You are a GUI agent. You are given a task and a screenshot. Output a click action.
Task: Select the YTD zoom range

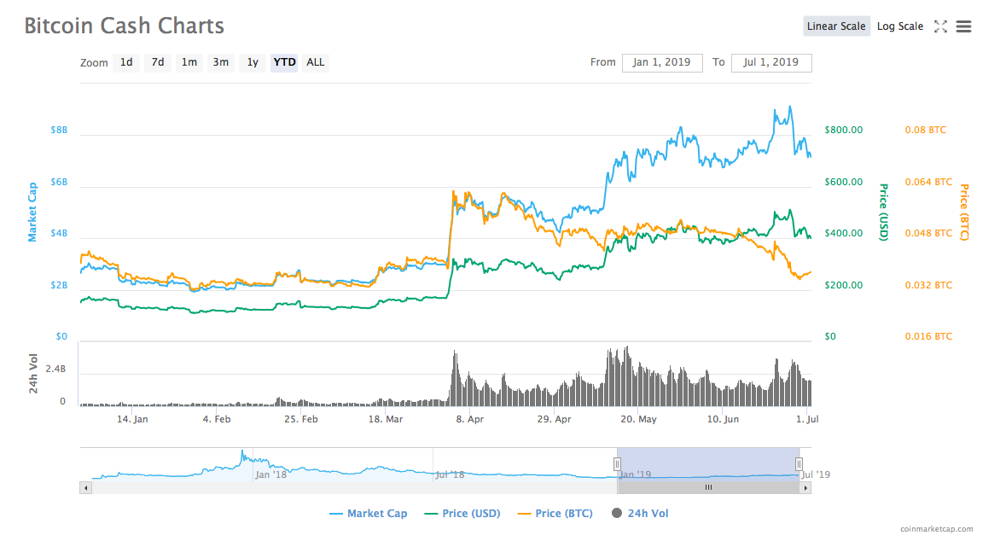284,62
